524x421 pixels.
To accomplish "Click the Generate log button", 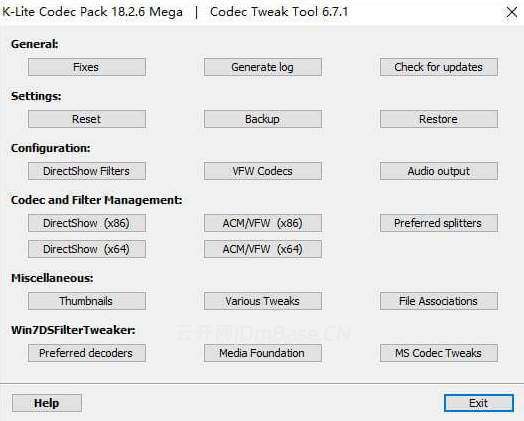I will coord(263,67).
